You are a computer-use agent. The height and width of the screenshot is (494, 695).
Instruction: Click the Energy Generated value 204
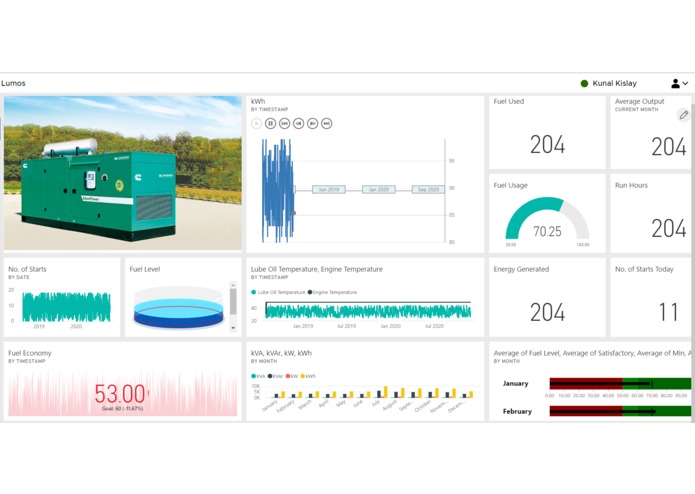(547, 312)
